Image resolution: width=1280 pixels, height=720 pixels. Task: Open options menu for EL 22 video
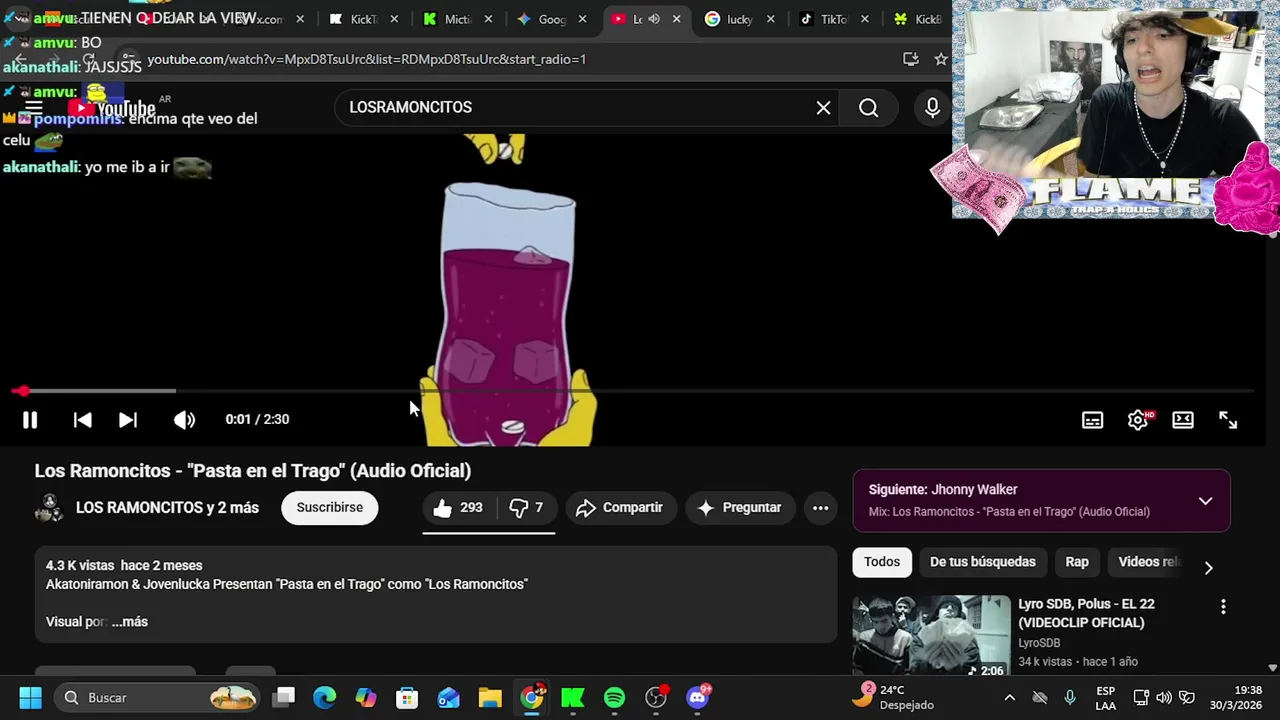click(x=1223, y=607)
